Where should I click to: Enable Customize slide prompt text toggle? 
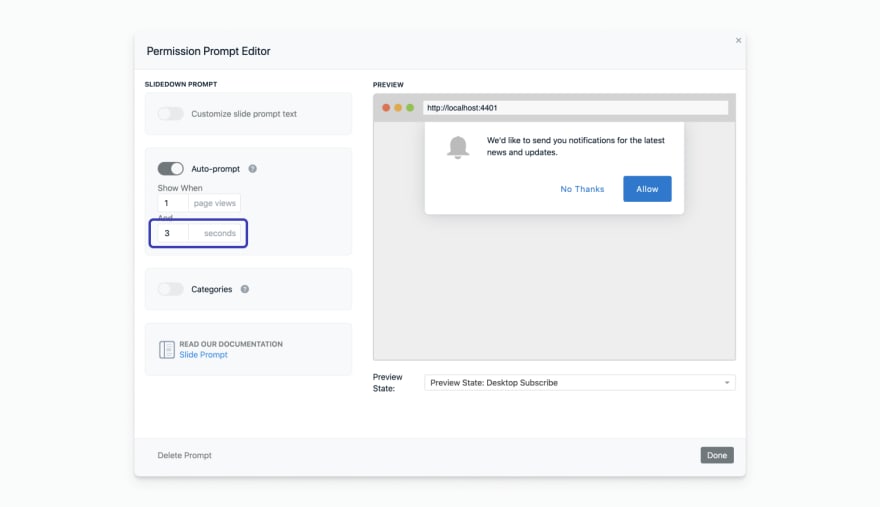171,114
